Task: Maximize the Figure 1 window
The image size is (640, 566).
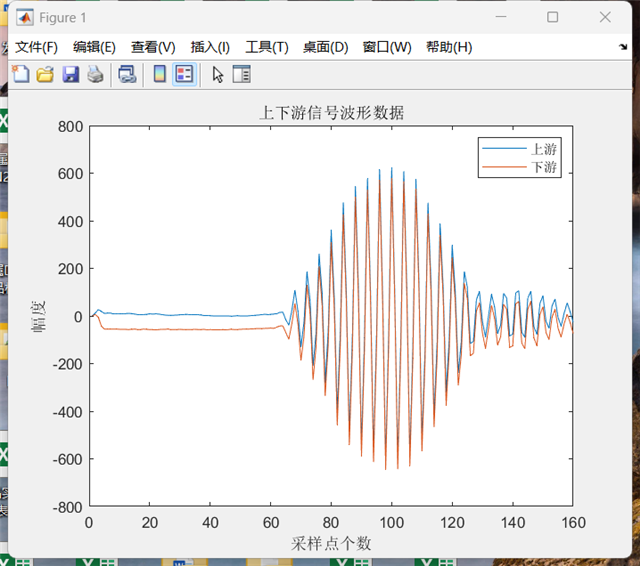Action: tap(553, 17)
